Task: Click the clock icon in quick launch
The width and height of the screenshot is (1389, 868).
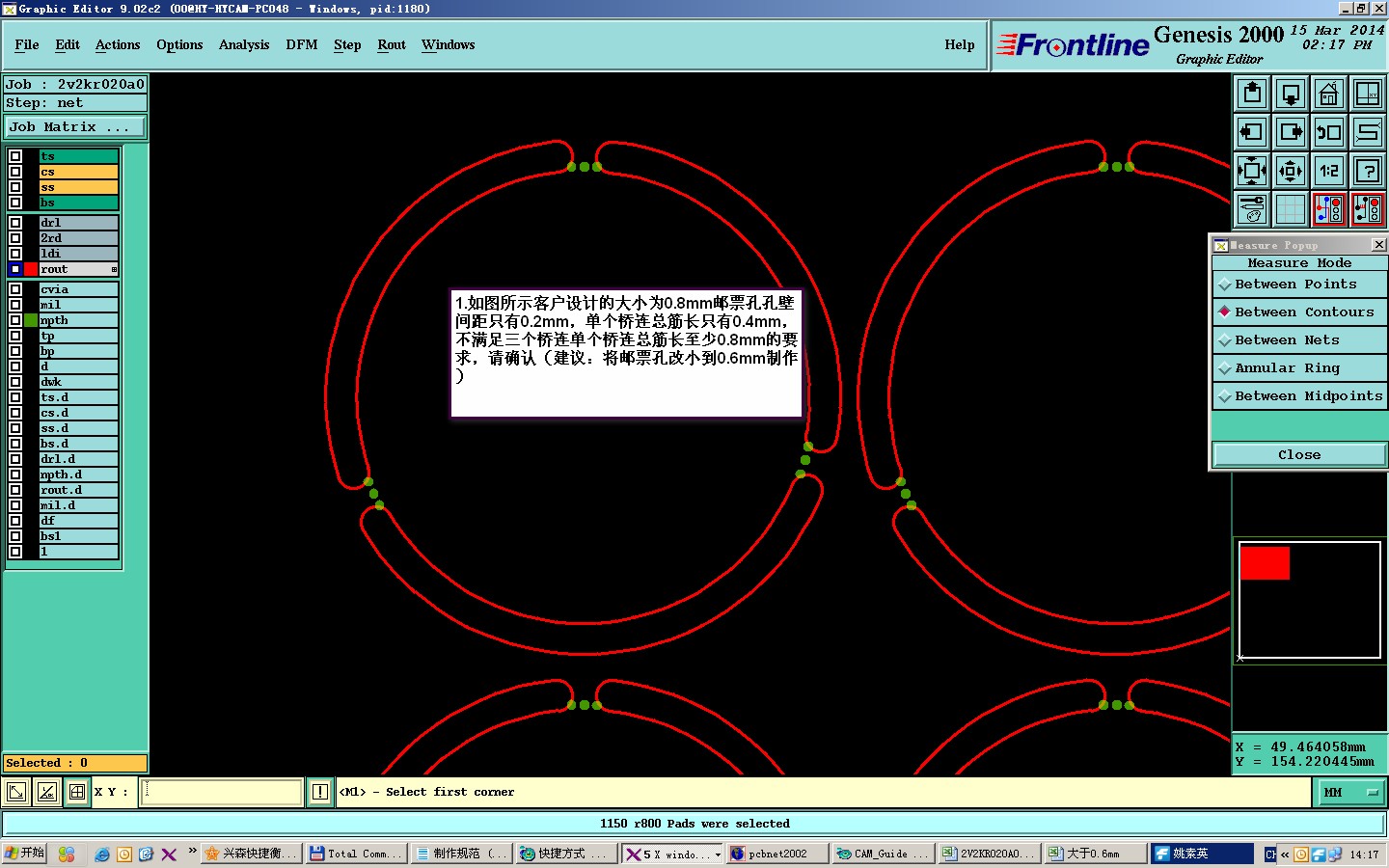Action: pyautogui.click(x=124, y=854)
